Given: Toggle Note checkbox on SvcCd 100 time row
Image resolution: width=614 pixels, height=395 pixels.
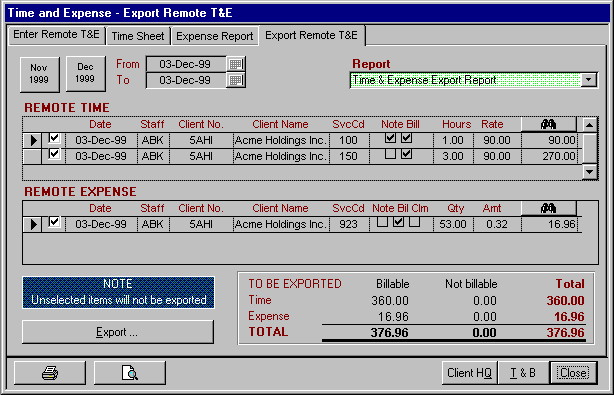Looking at the screenshot, I should click(x=390, y=138).
